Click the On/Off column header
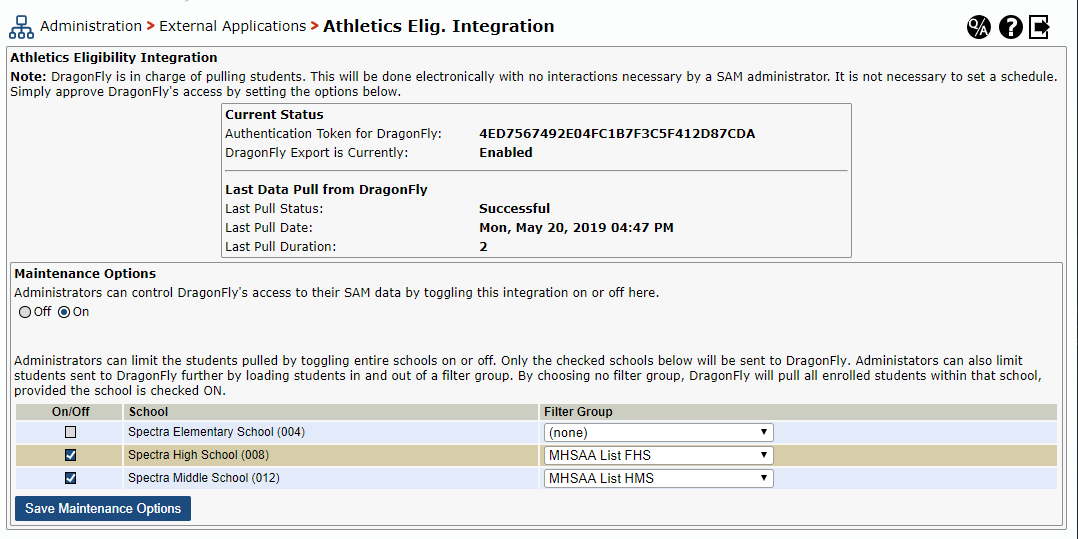 pos(70,412)
